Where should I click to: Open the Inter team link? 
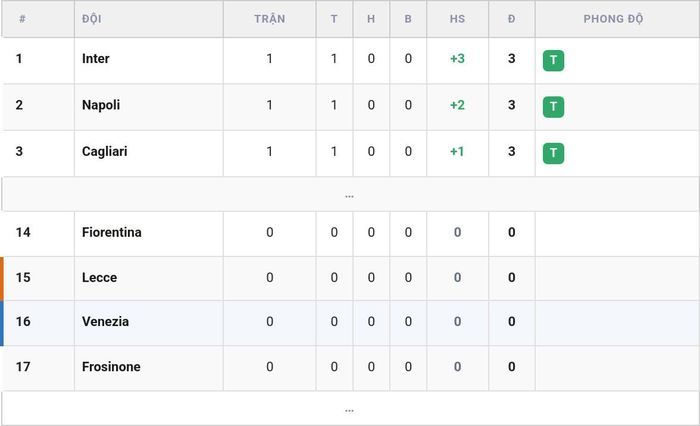(x=96, y=58)
